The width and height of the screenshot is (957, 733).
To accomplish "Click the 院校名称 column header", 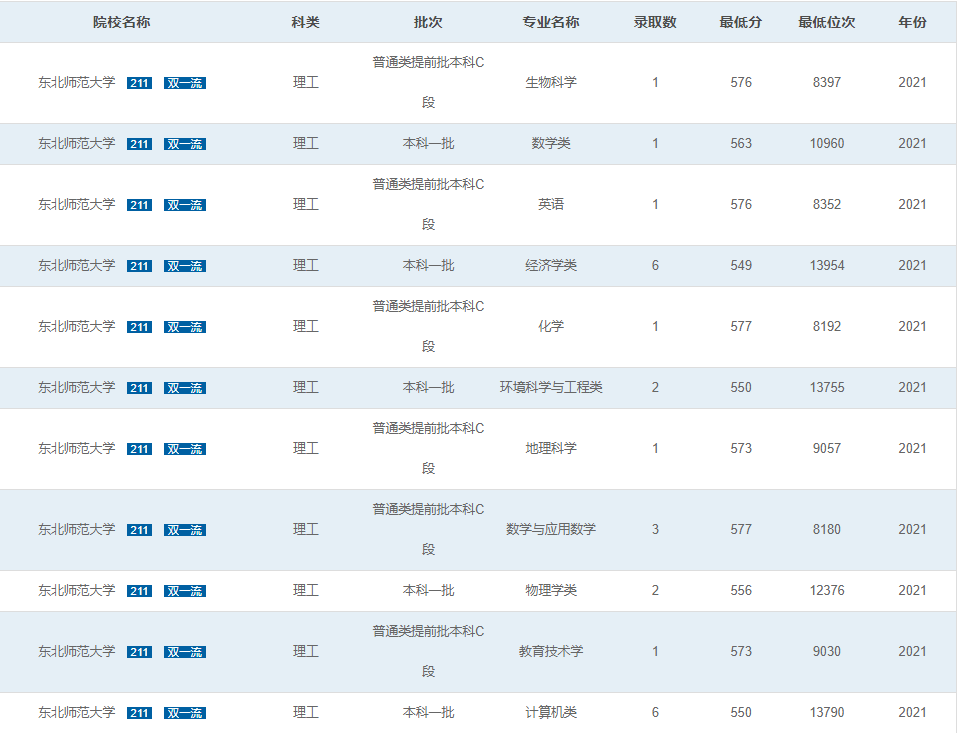I will click(121, 23).
